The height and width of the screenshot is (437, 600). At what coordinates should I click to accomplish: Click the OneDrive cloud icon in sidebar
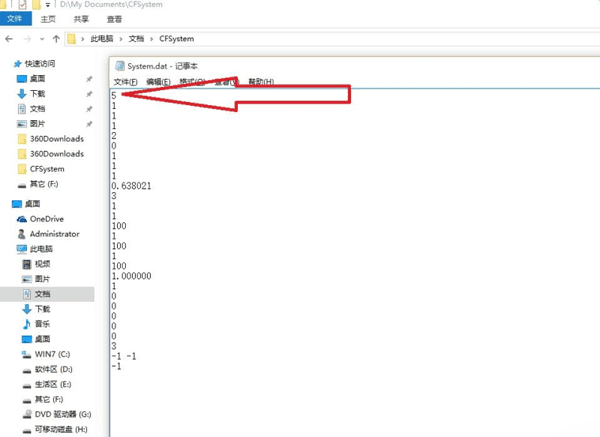(x=21, y=219)
